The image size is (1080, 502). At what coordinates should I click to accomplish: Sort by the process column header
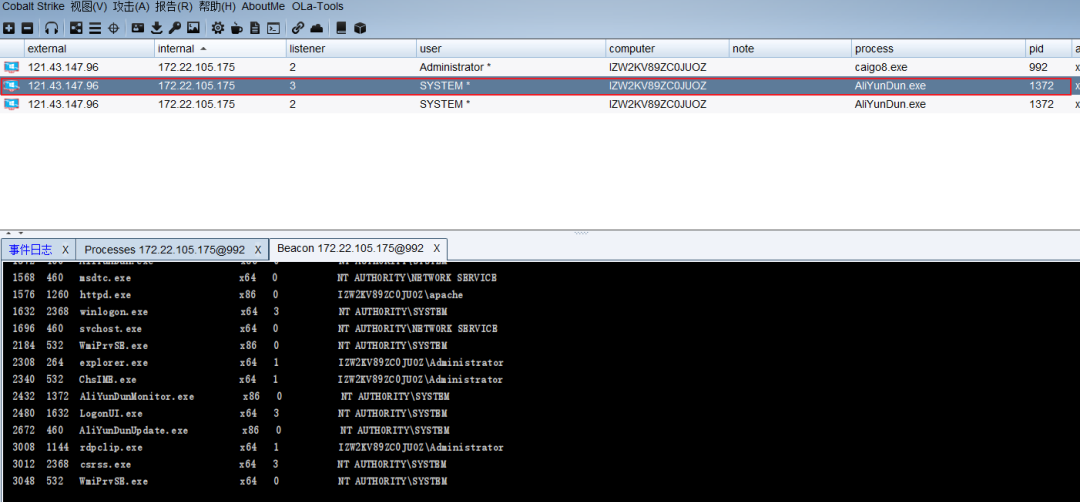pyautogui.click(x=938, y=49)
